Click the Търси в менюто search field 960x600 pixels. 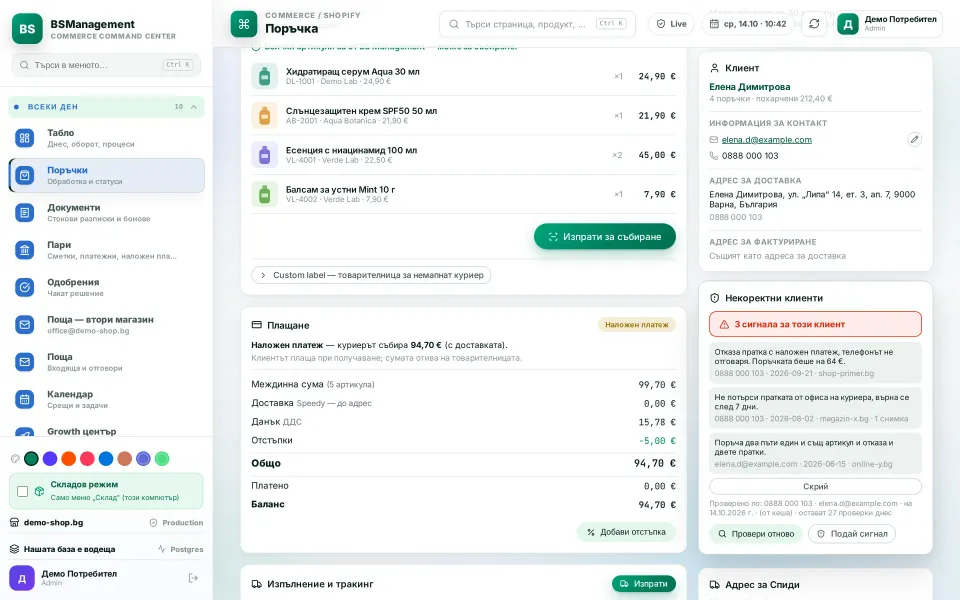coord(107,65)
